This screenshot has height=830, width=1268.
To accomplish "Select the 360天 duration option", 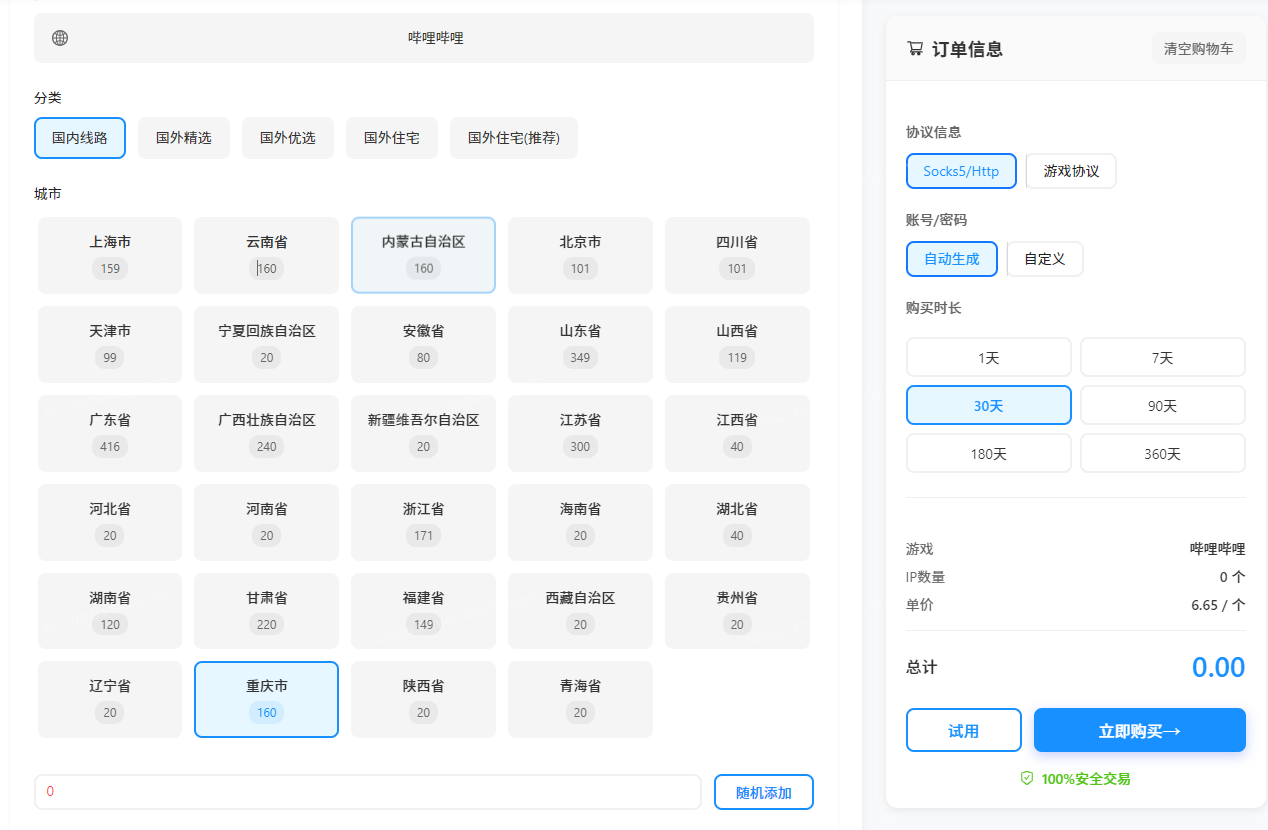I will [1162, 453].
